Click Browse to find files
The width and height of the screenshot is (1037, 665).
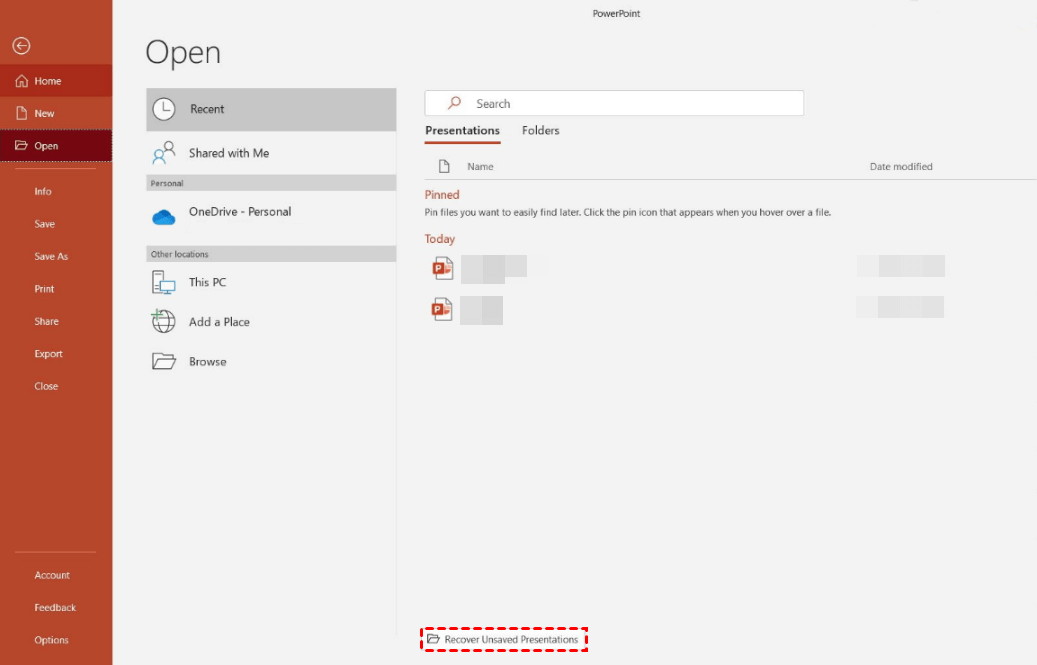click(271, 362)
